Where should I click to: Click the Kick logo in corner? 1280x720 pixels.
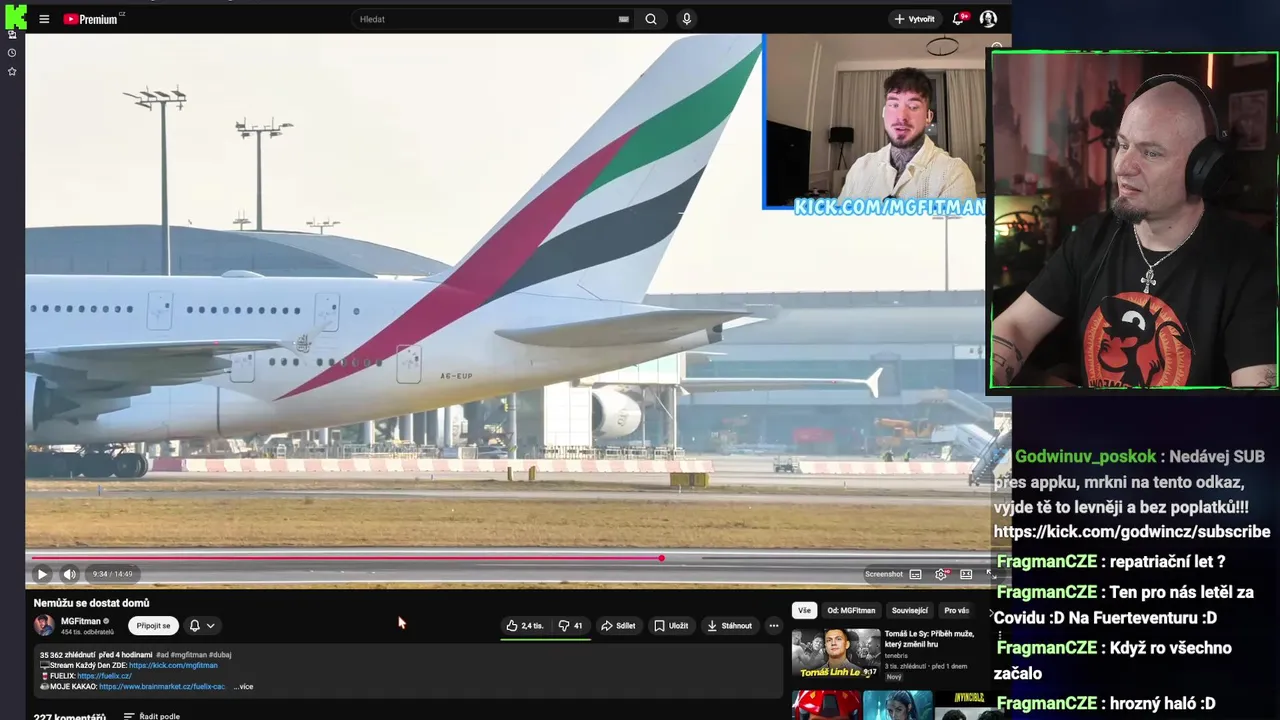15,15
